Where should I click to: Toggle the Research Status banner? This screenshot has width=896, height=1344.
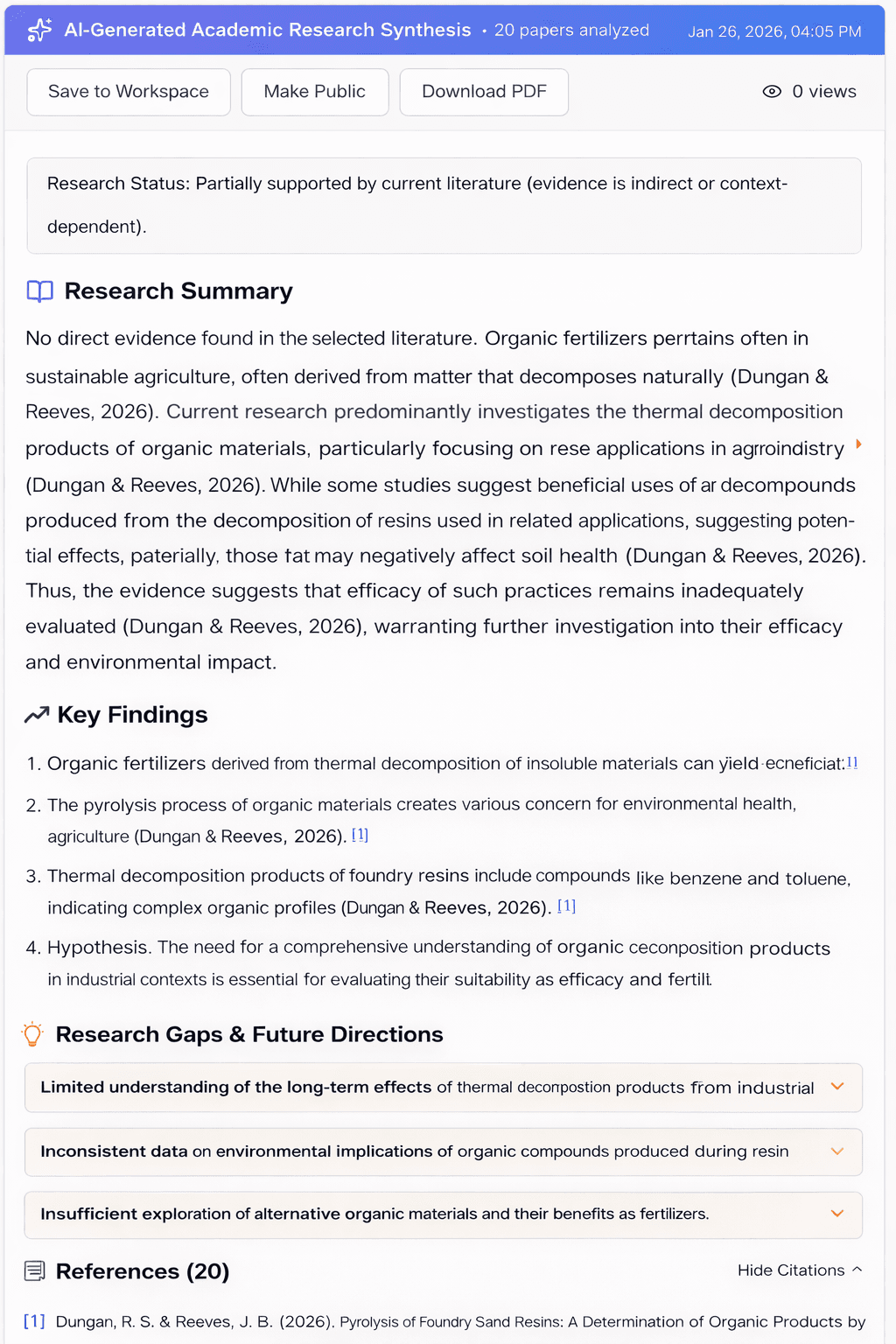tap(444, 205)
